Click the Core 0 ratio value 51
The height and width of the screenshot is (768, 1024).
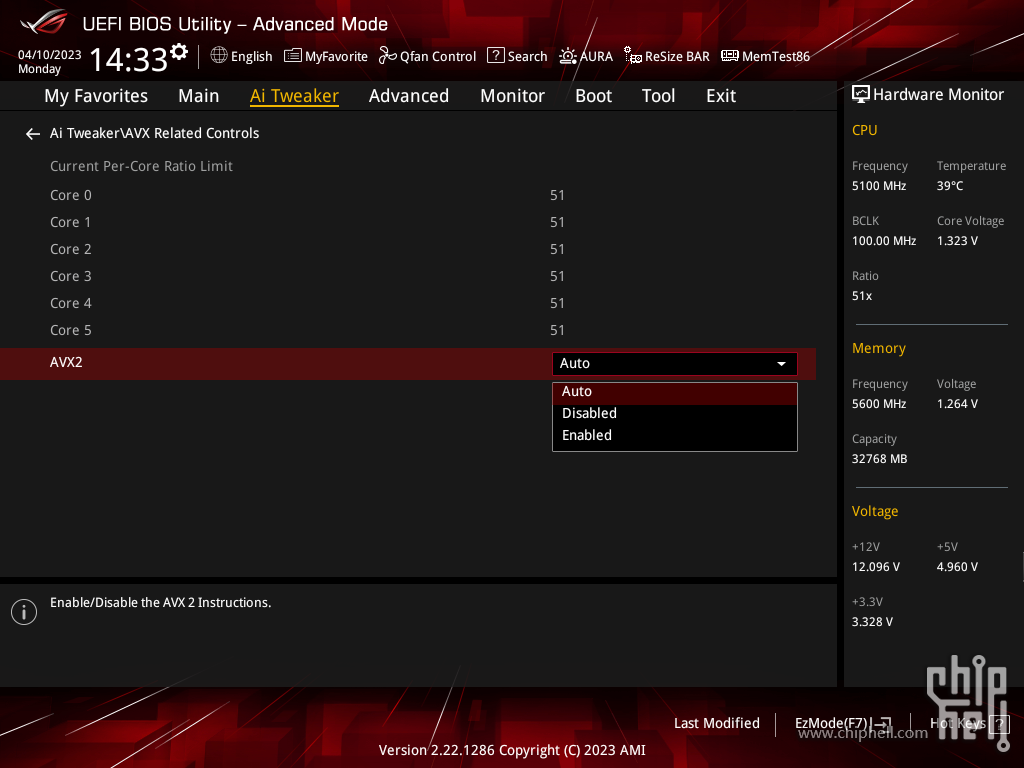click(557, 195)
